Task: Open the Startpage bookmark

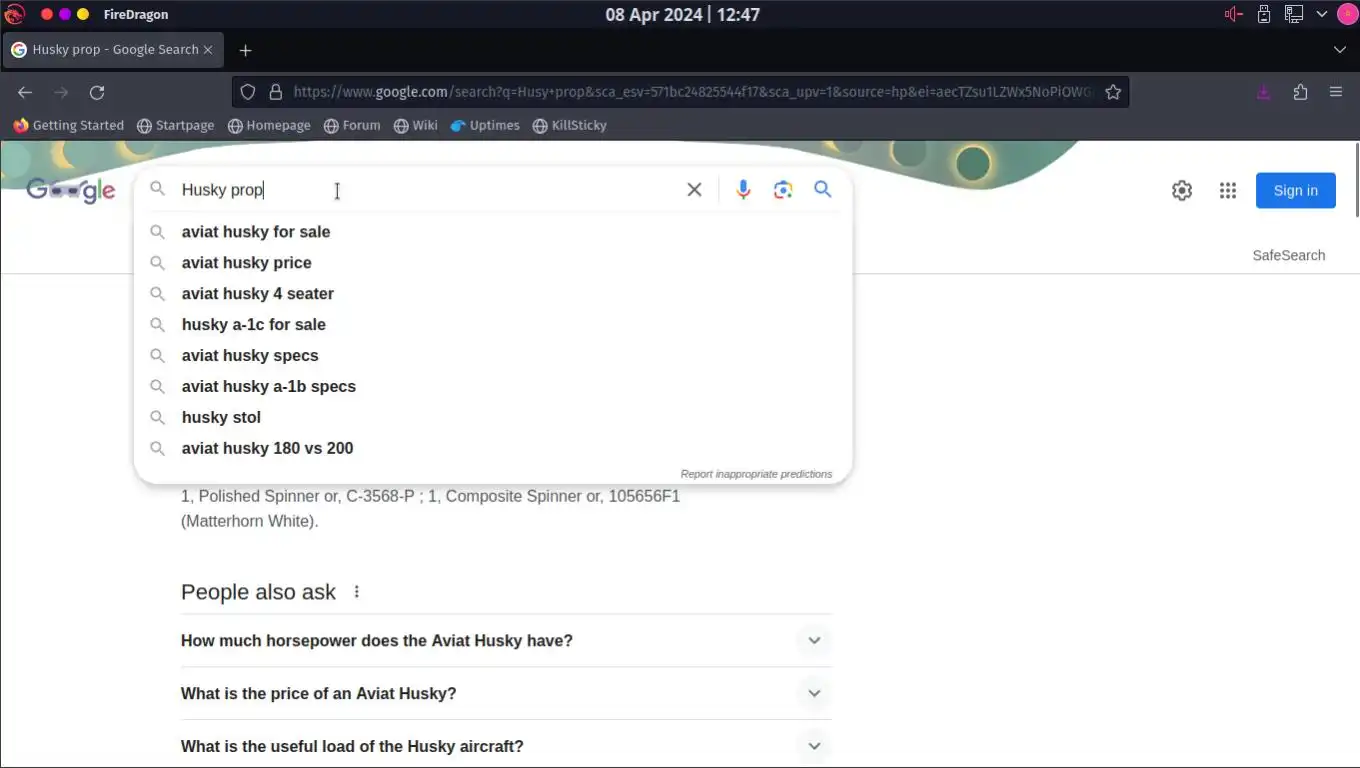Action: click(175, 125)
